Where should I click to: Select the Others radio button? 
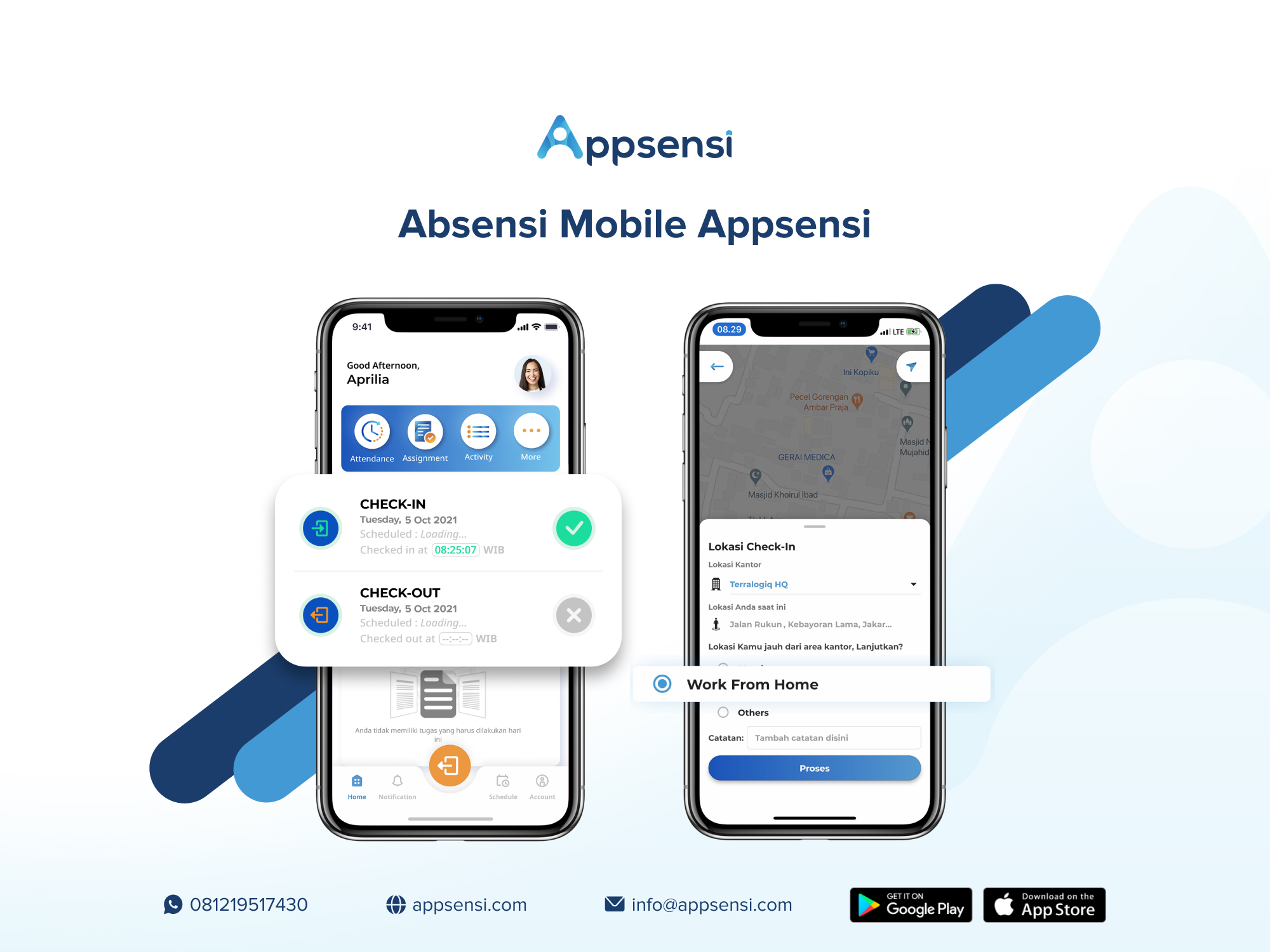[x=722, y=713]
